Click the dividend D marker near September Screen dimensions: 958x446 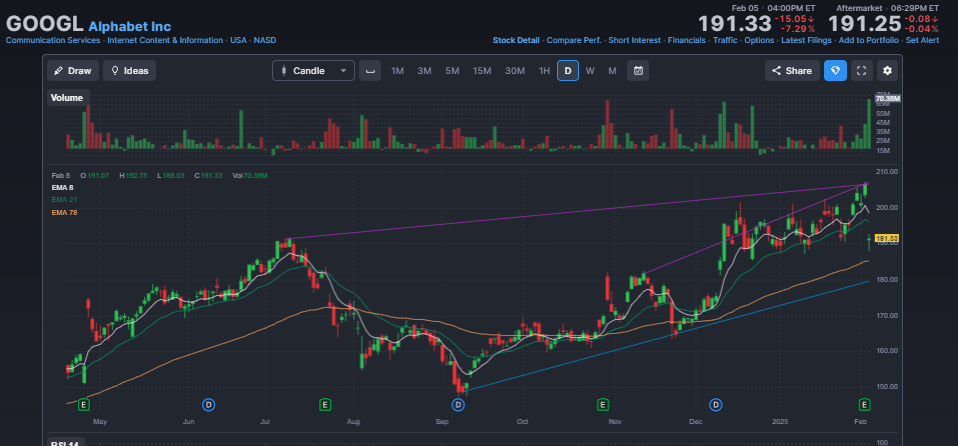[x=458, y=404]
